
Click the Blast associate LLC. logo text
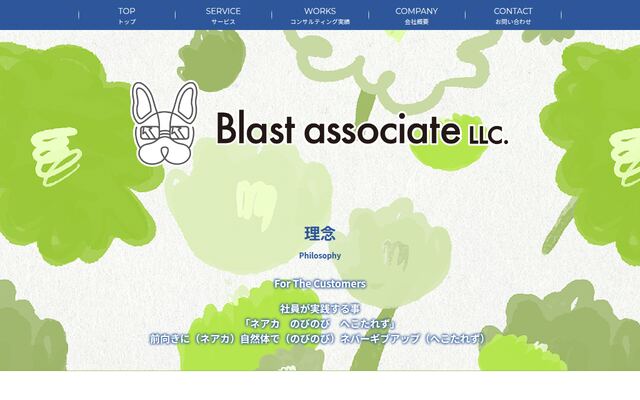pyautogui.click(x=362, y=129)
